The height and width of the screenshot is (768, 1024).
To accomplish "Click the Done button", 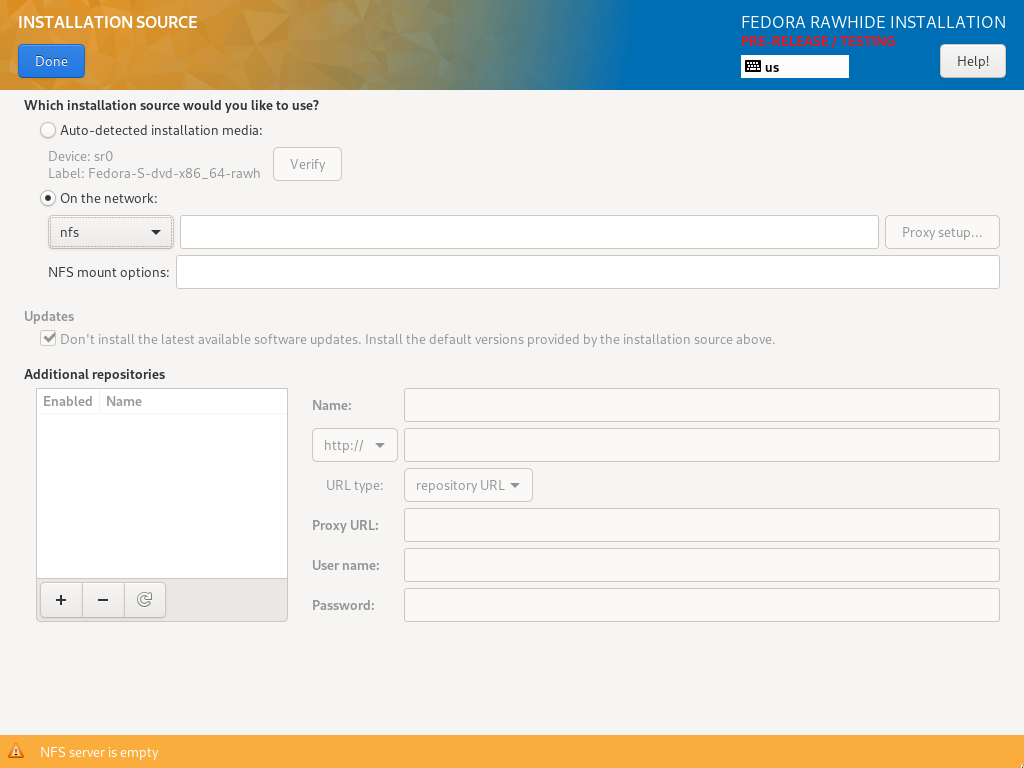I will [x=52, y=61].
